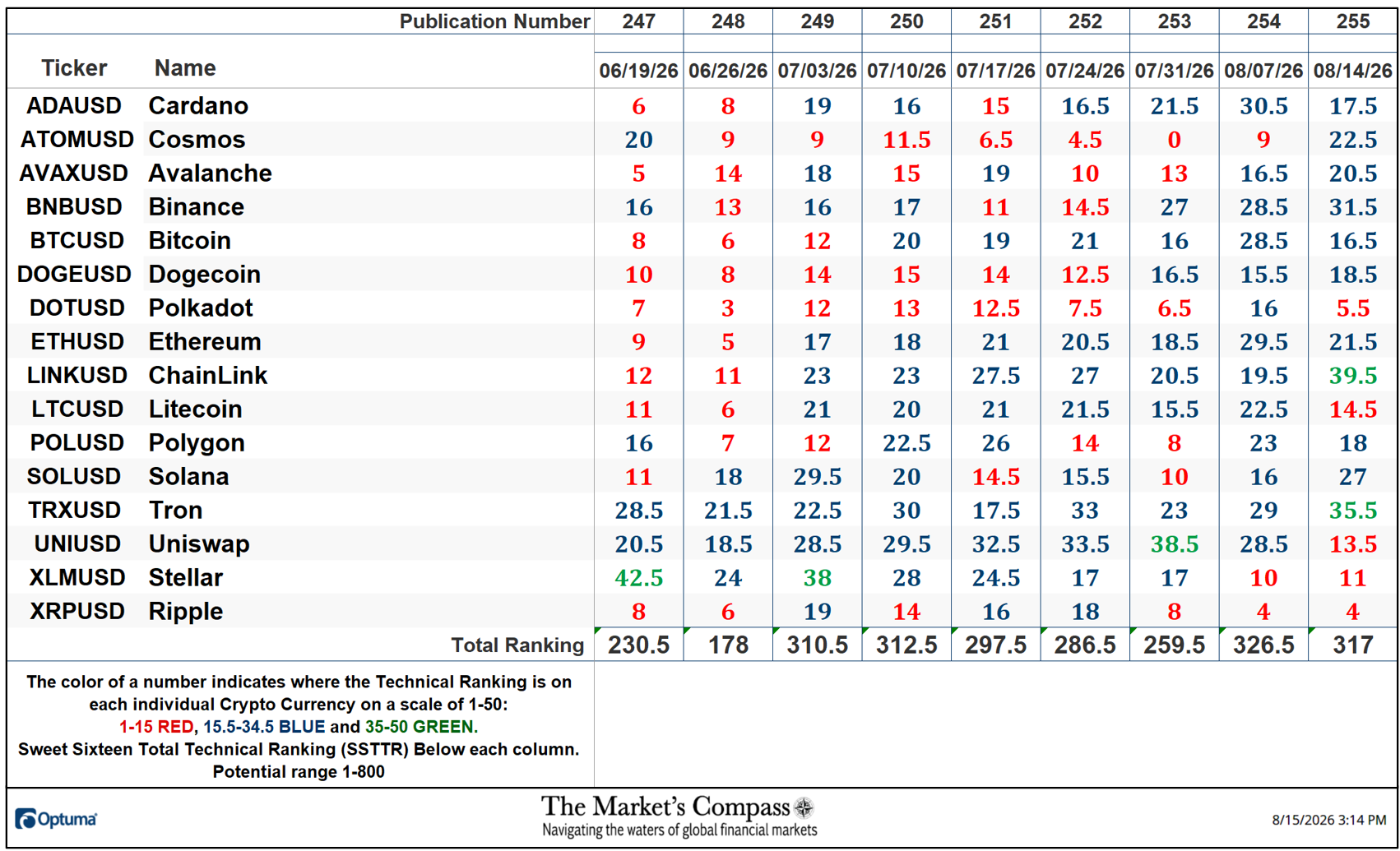Viewport: 1400px width, 851px height.
Task: Select the "Publication Number" header label
Action: (x=494, y=21)
